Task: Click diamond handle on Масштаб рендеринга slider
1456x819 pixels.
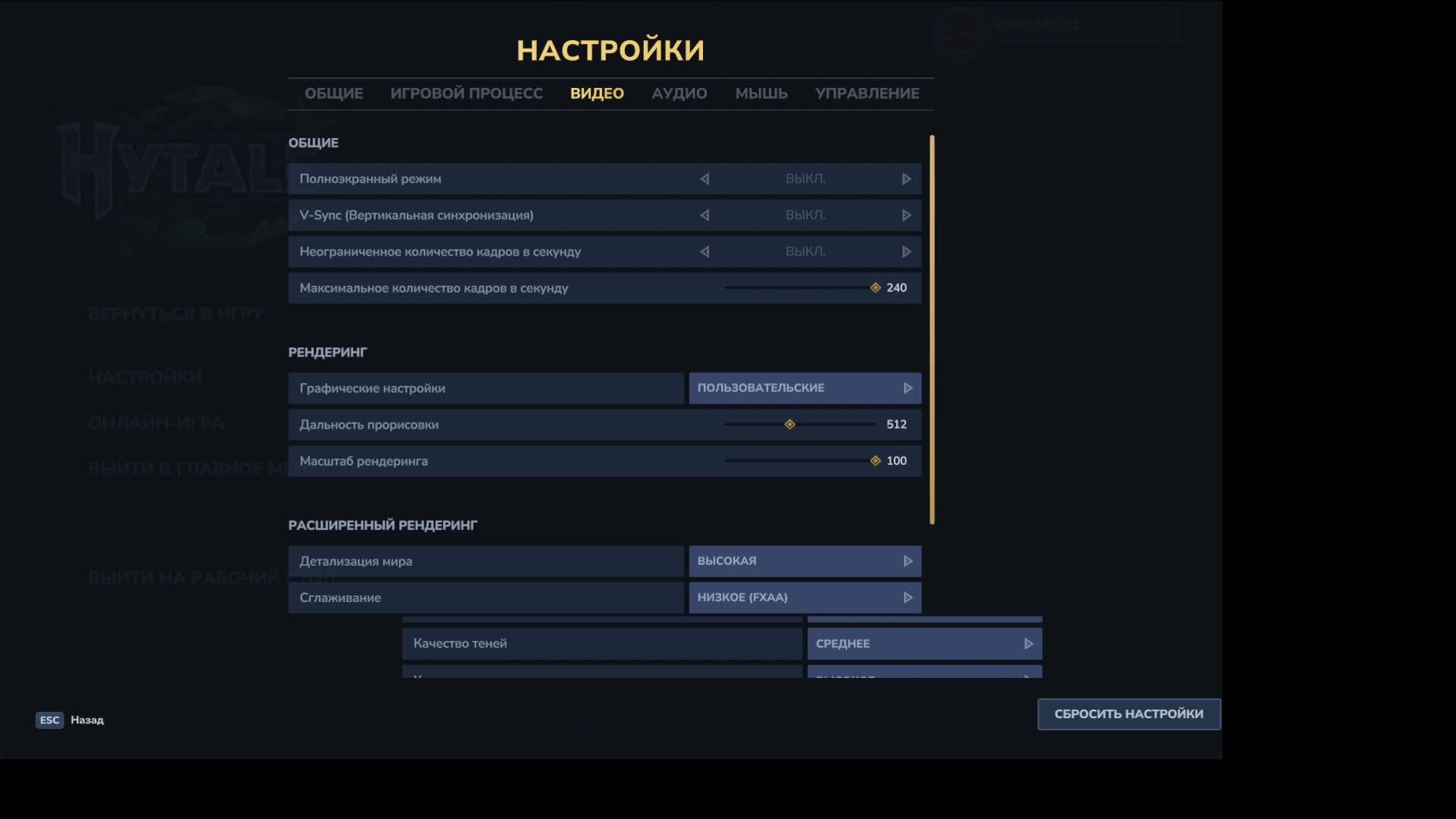Action: [x=875, y=461]
